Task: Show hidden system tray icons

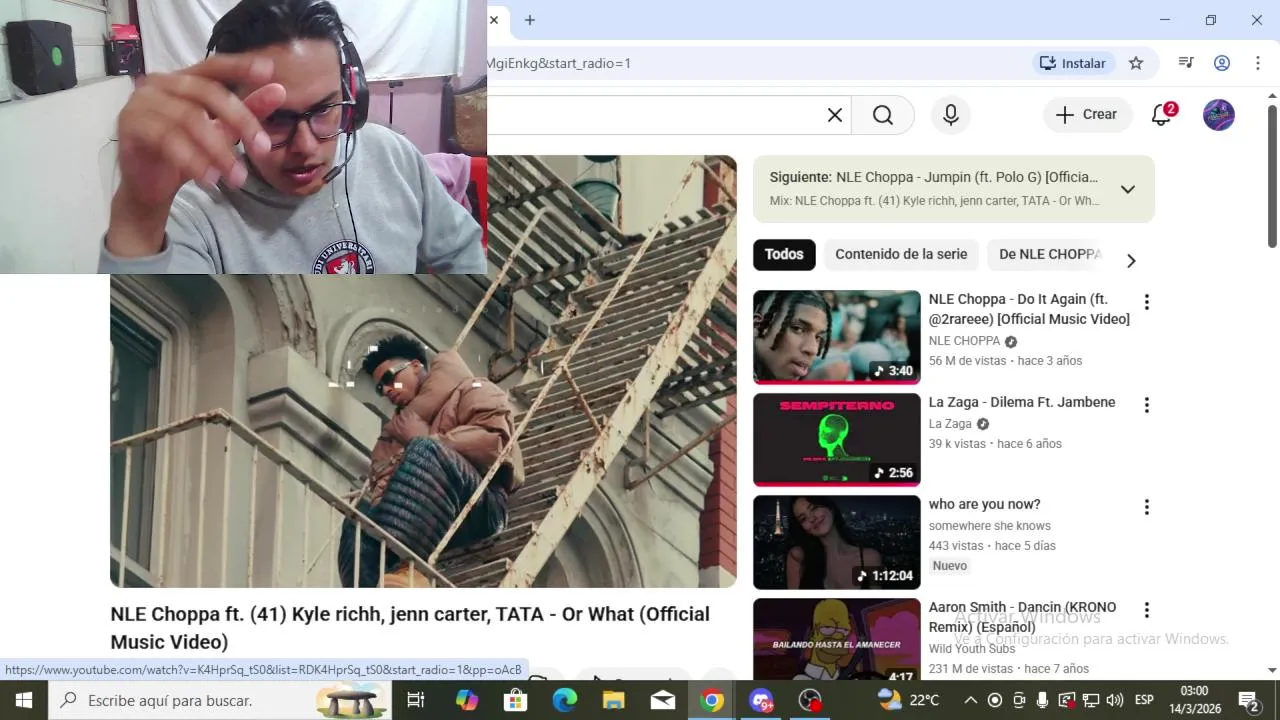Action: [x=971, y=700]
